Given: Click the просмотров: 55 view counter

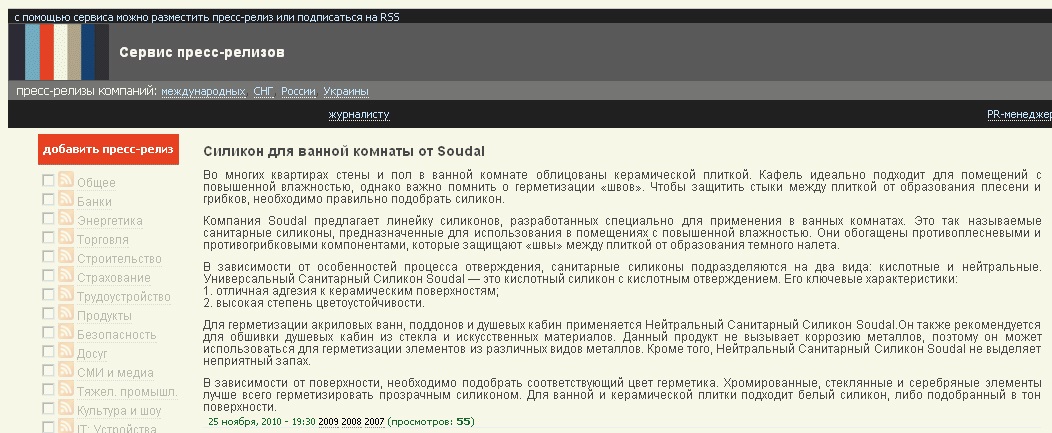Looking at the screenshot, I should click(431, 422).
